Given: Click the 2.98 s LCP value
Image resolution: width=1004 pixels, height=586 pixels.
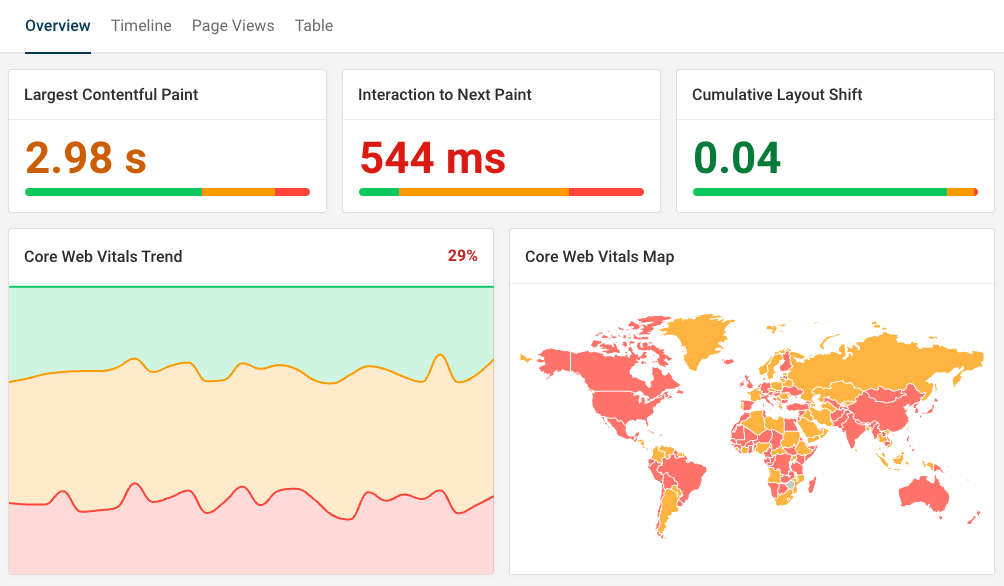Looking at the screenshot, I should pos(86,158).
